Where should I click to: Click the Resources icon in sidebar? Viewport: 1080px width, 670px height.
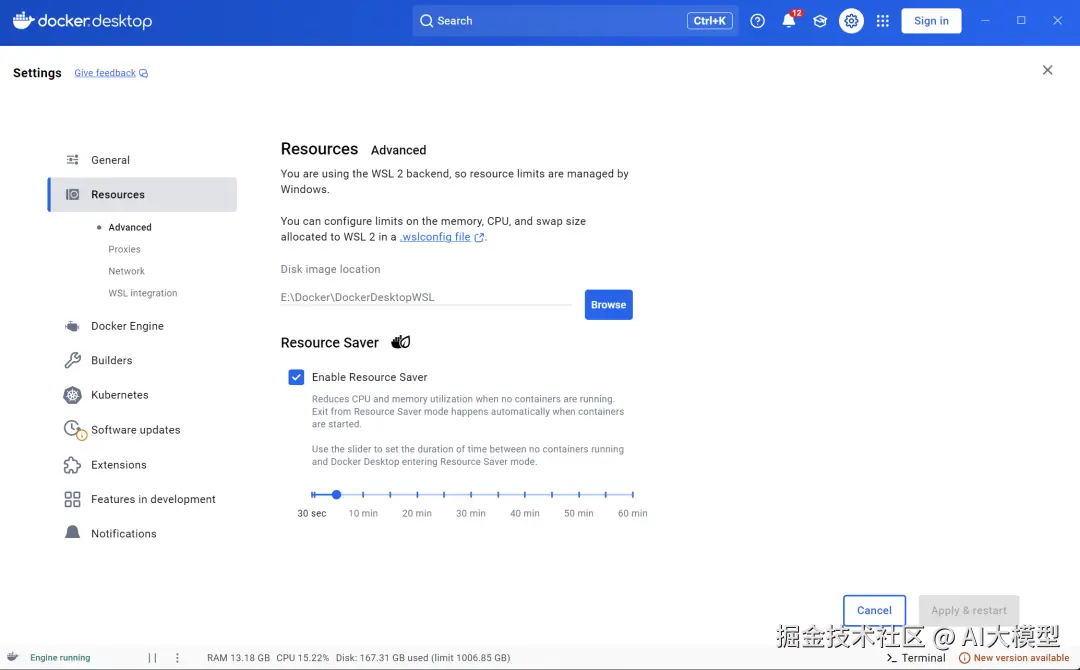point(72,194)
